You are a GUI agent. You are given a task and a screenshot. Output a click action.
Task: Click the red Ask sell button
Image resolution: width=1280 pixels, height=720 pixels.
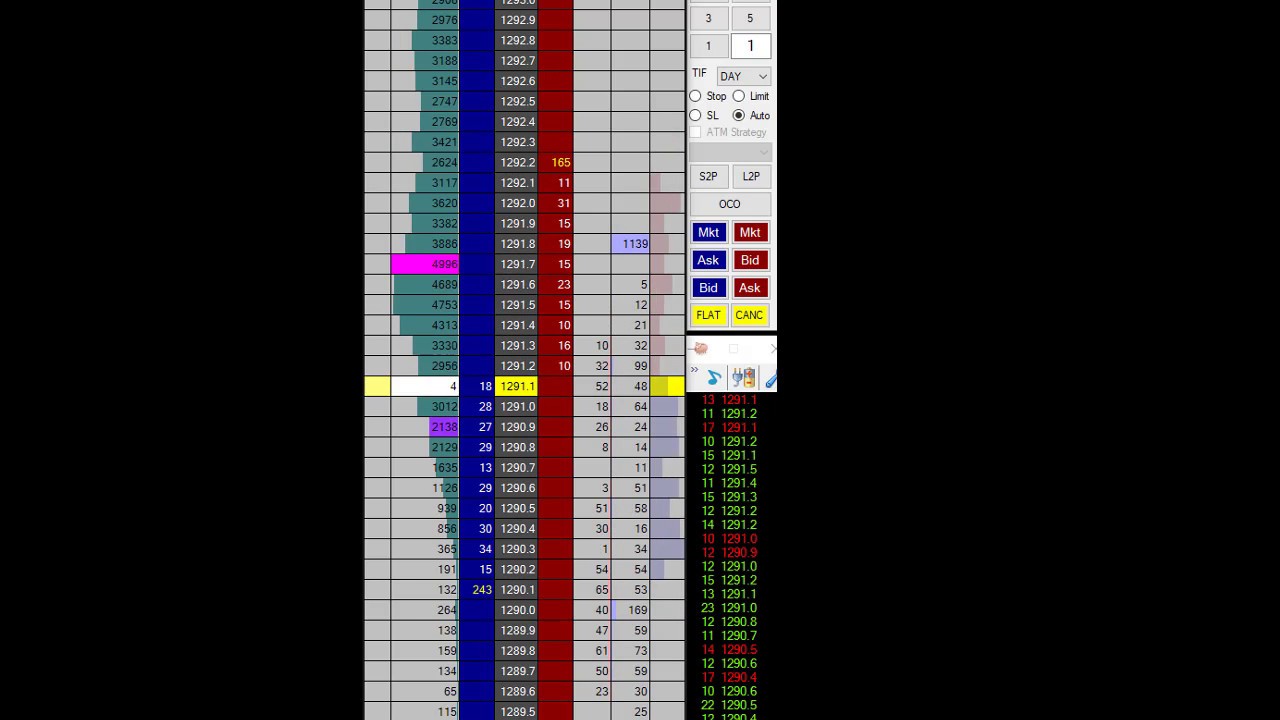(750, 288)
